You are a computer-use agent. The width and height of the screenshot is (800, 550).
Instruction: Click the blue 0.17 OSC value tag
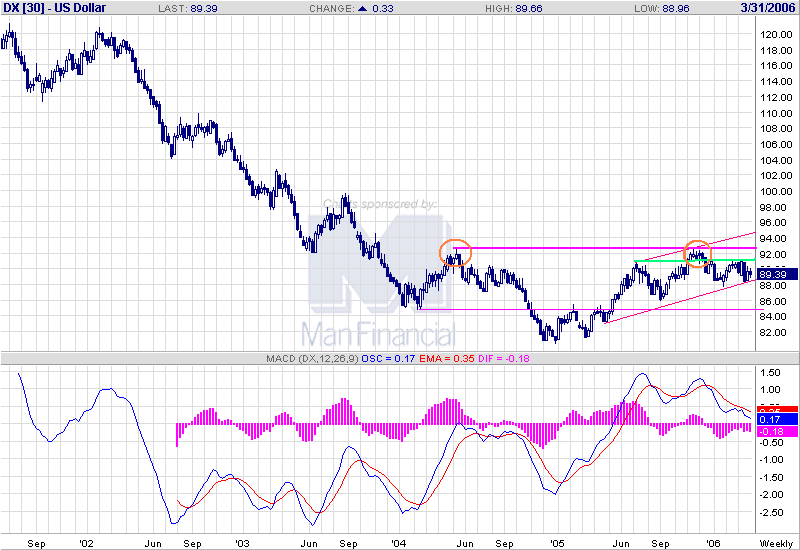777,419
